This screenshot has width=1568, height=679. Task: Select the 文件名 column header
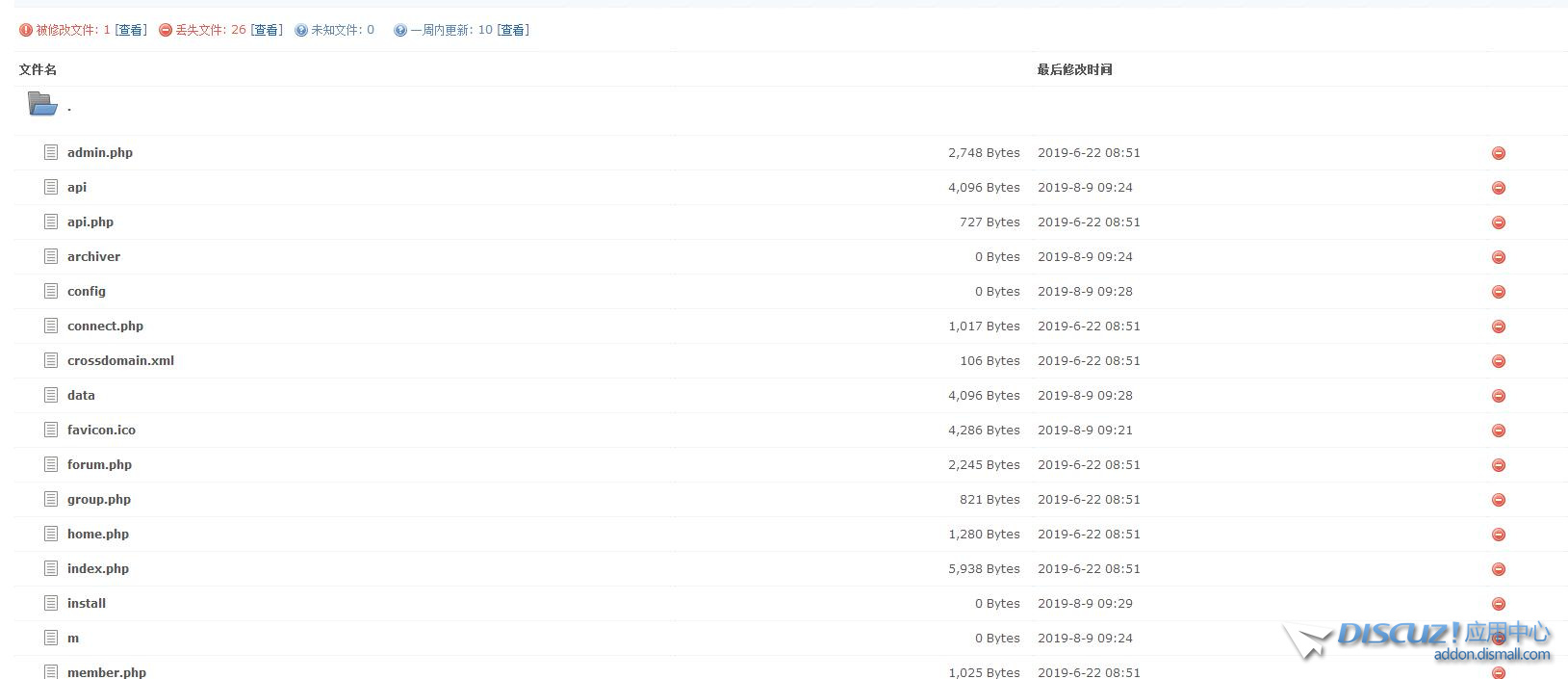point(38,69)
